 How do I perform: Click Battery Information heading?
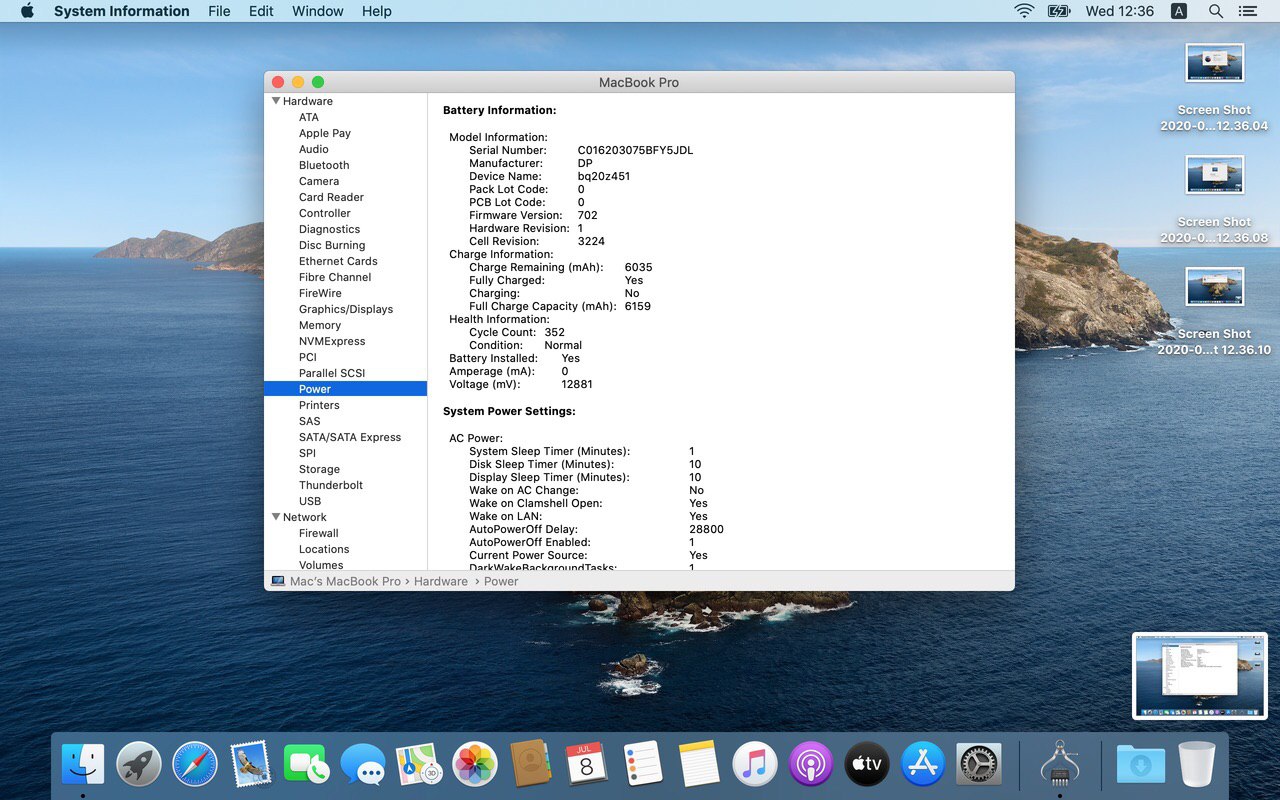(x=500, y=110)
